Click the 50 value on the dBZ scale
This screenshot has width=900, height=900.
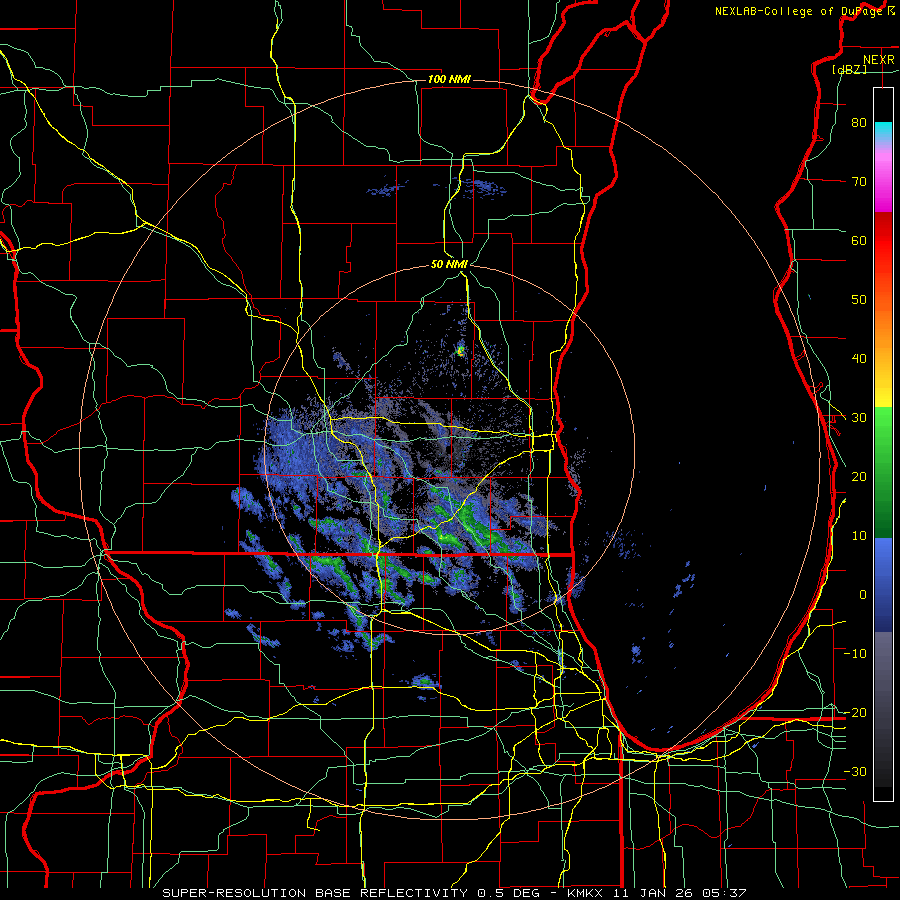point(859,300)
